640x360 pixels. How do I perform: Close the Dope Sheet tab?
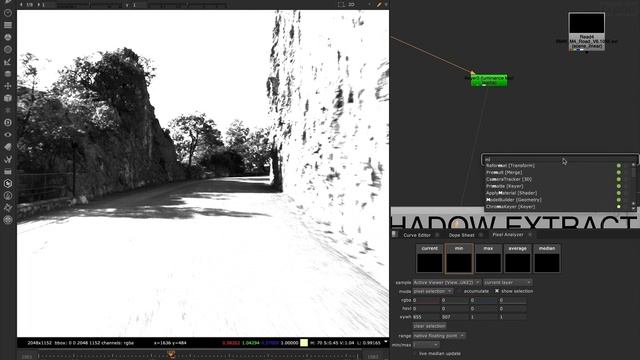pyautogui.click(x=481, y=235)
